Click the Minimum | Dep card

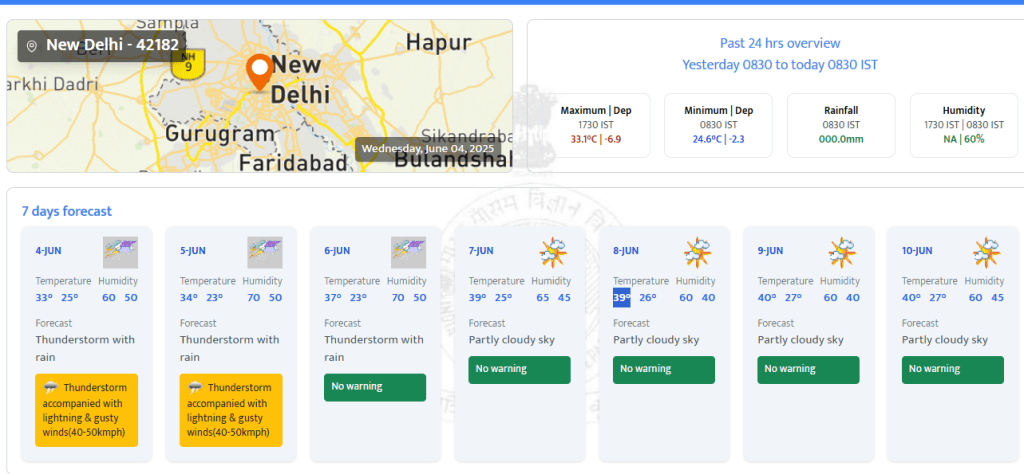tap(718, 125)
